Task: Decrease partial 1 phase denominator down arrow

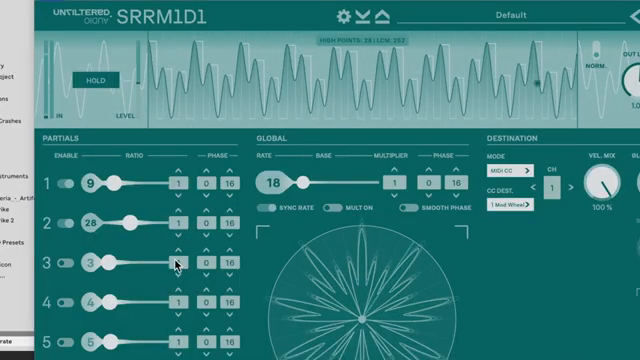Action: tap(230, 196)
